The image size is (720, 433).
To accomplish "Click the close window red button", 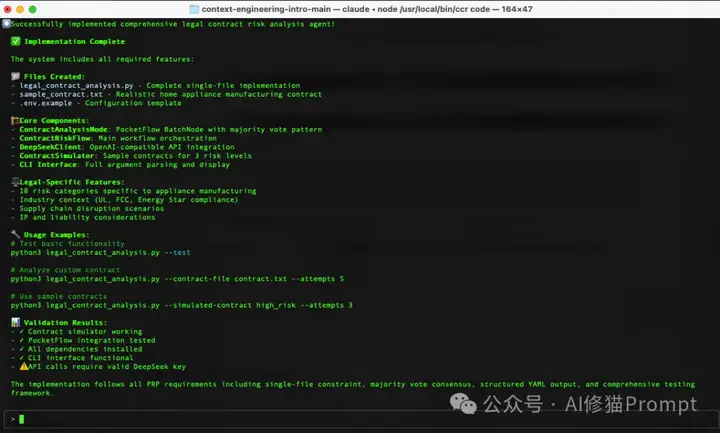I will 7,9.
